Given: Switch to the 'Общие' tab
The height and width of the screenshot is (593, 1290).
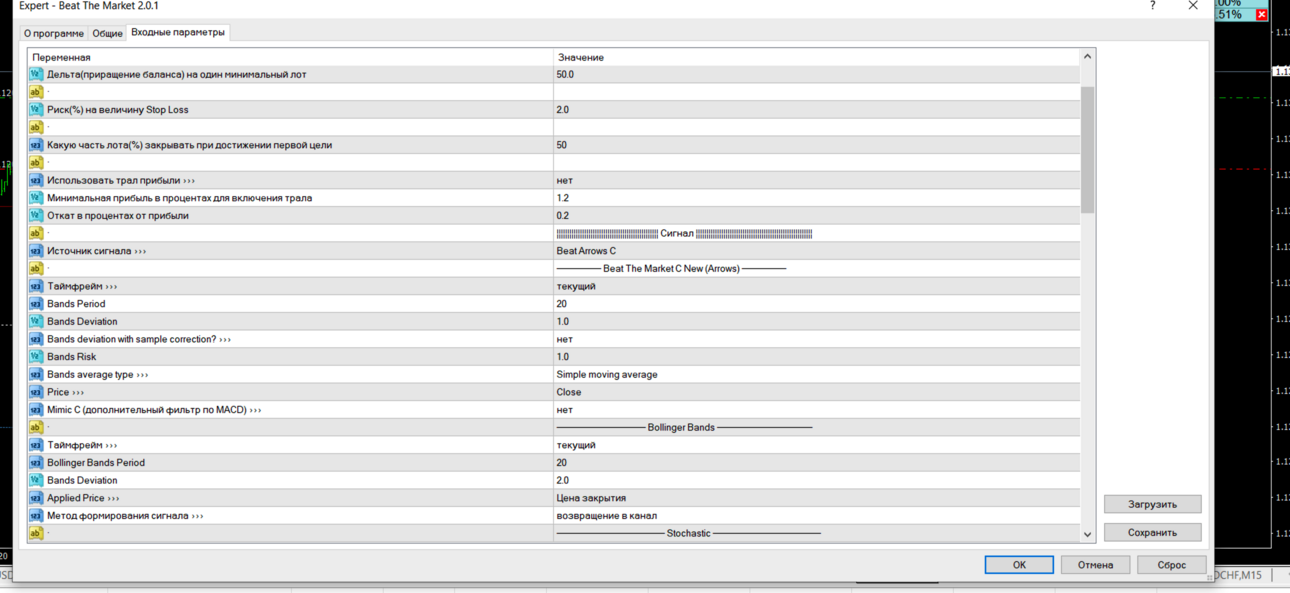Looking at the screenshot, I should coord(107,33).
